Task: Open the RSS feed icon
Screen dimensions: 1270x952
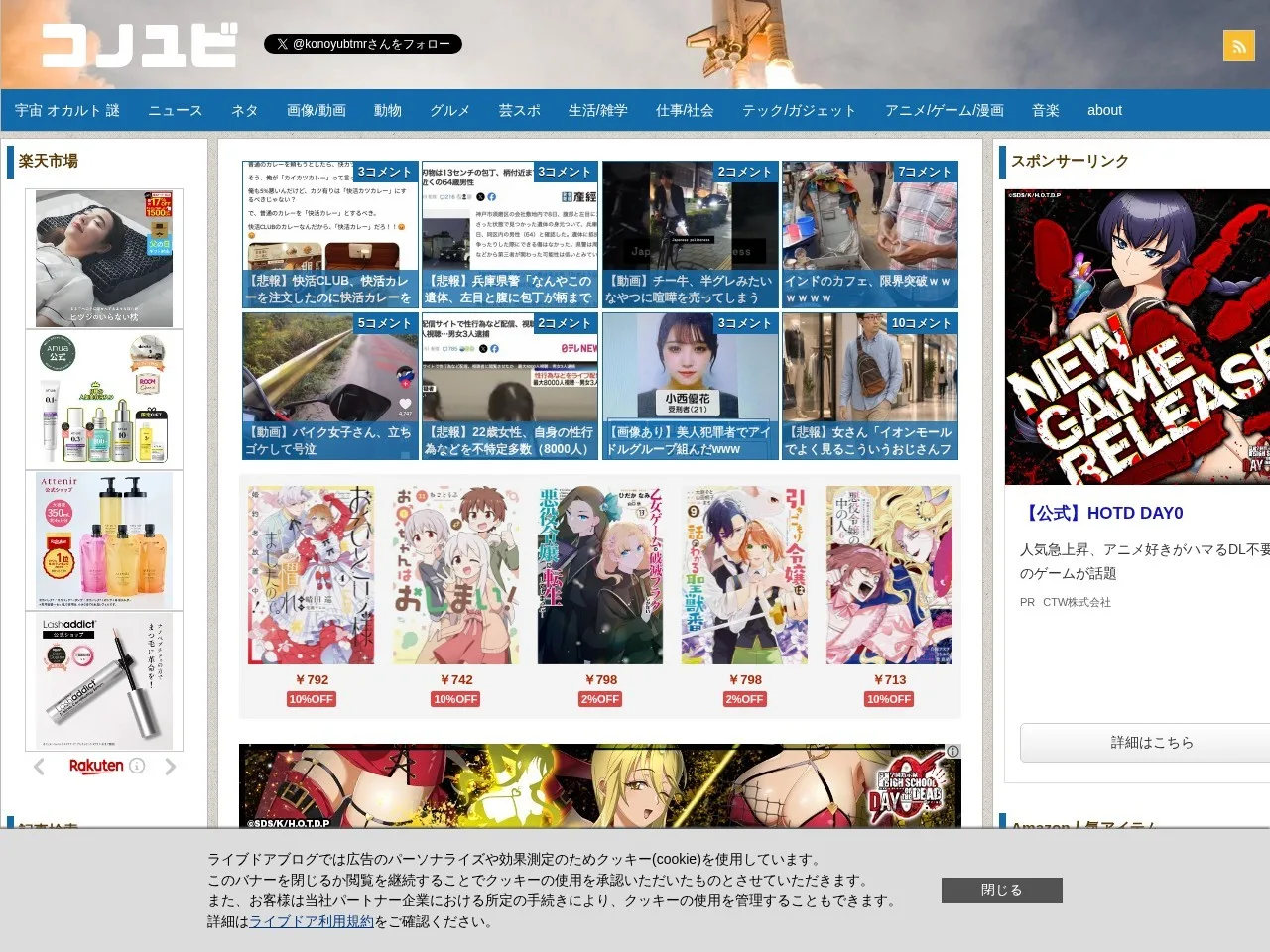Action: (1238, 46)
